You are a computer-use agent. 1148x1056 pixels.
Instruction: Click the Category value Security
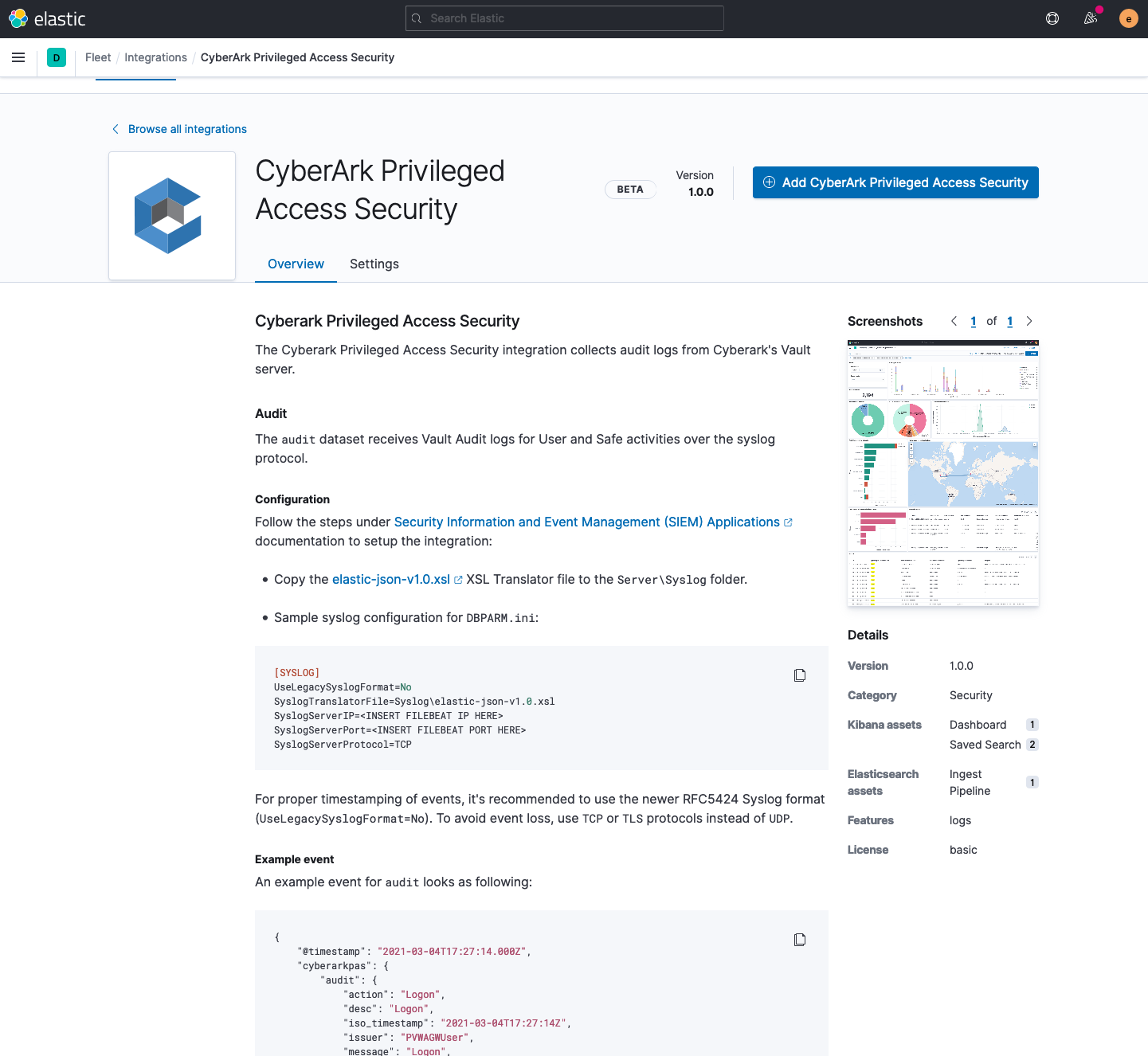click(x=971, y=695)
